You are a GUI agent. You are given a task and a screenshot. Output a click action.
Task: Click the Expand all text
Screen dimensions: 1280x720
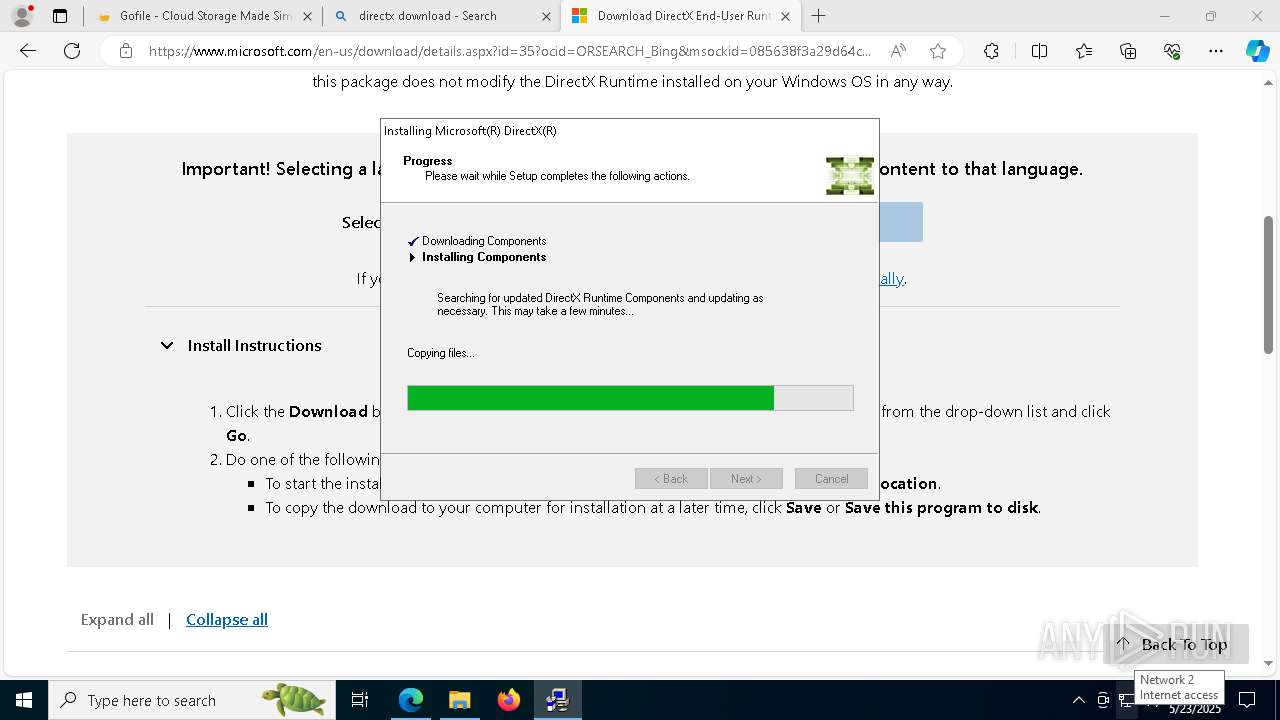tap(117, 619)
